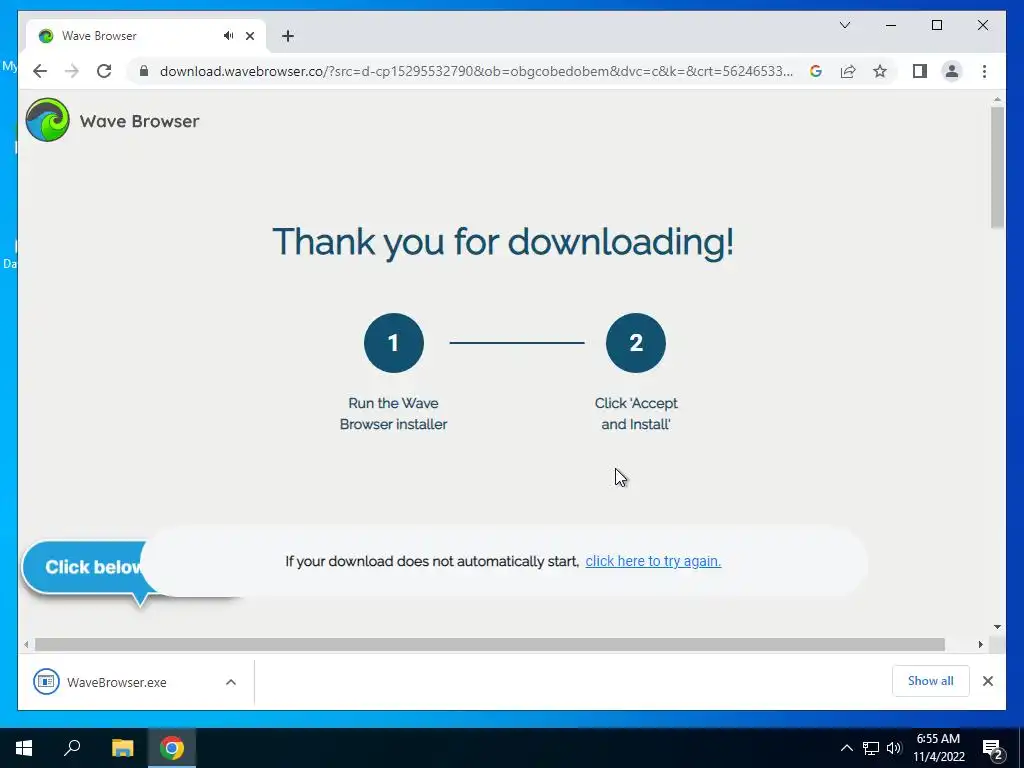This screenshot has width=1024, height=768.
Task: Open taskbar search magnifier
Action: pyautogui.click(x=72, y=748)
